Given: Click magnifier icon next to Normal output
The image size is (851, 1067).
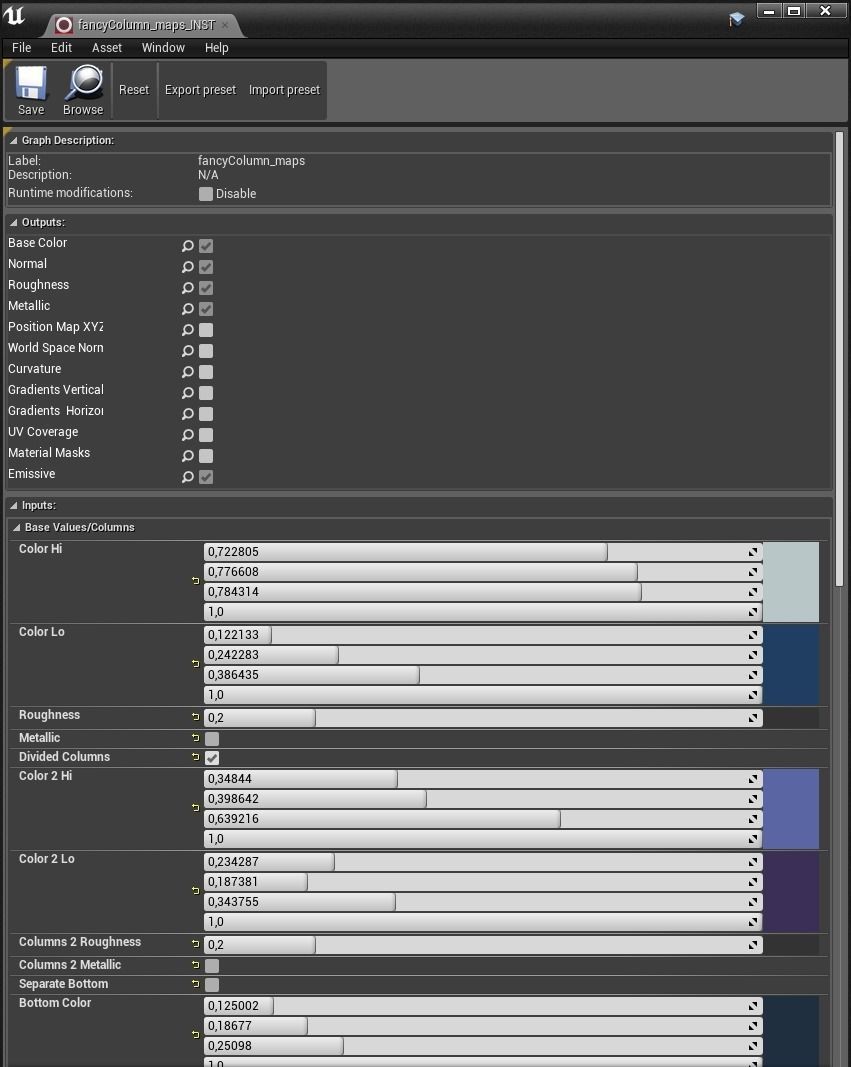Looking at the screenshot, I should (188, 267).
